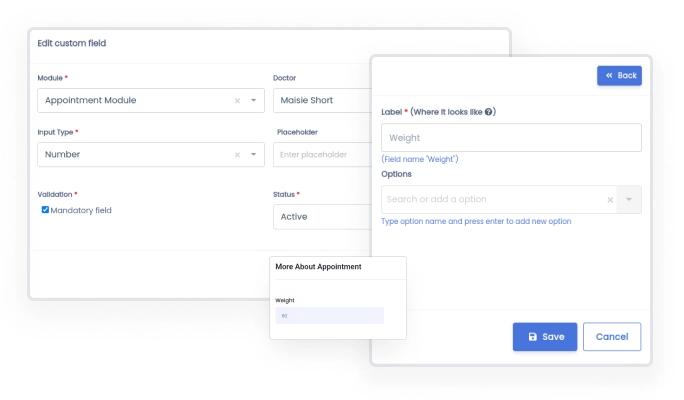Click the Label input with Weight
684x400 pixels.
tap(511, 137)
